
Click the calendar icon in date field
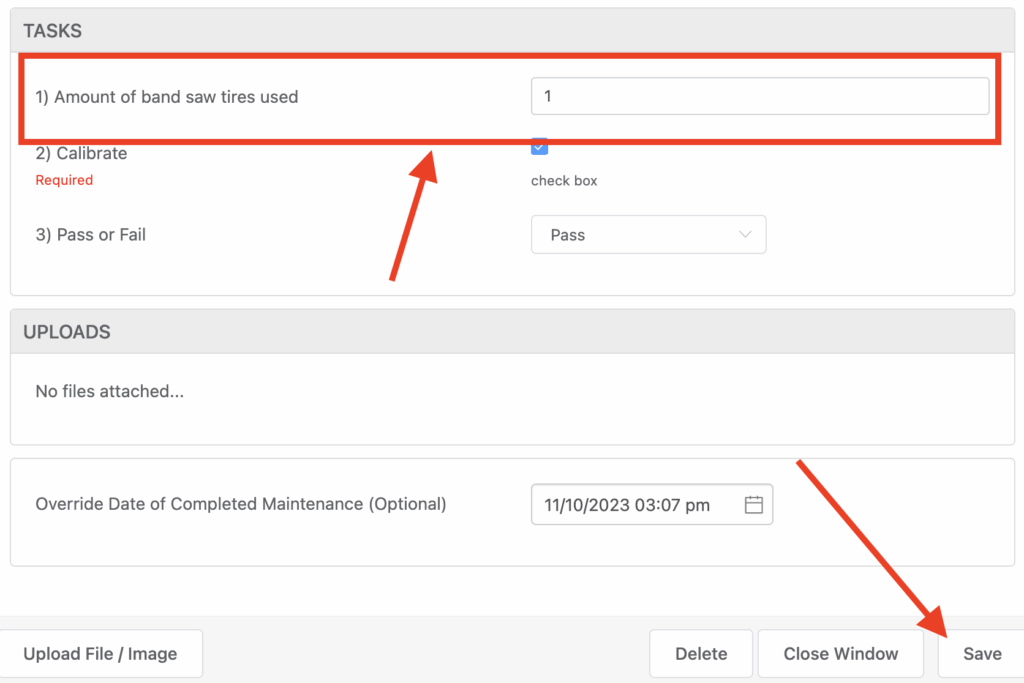[754, 505]
